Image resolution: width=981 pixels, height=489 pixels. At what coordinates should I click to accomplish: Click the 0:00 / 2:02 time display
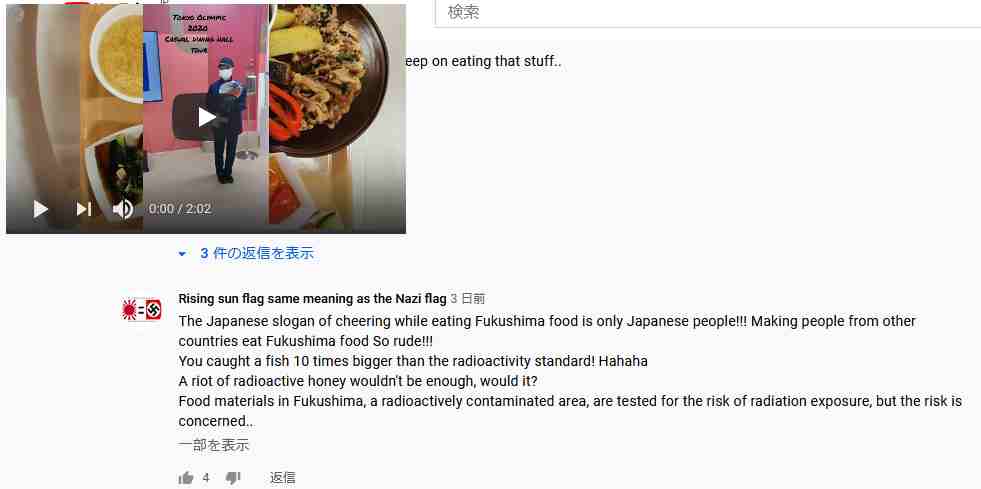click(x=180, y=209)
